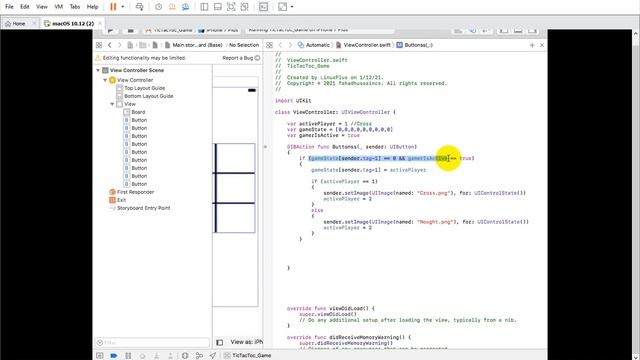Go back in the left editor history
Image resolution: width=640 pixels, height=360 pixels.
point(110,45)
